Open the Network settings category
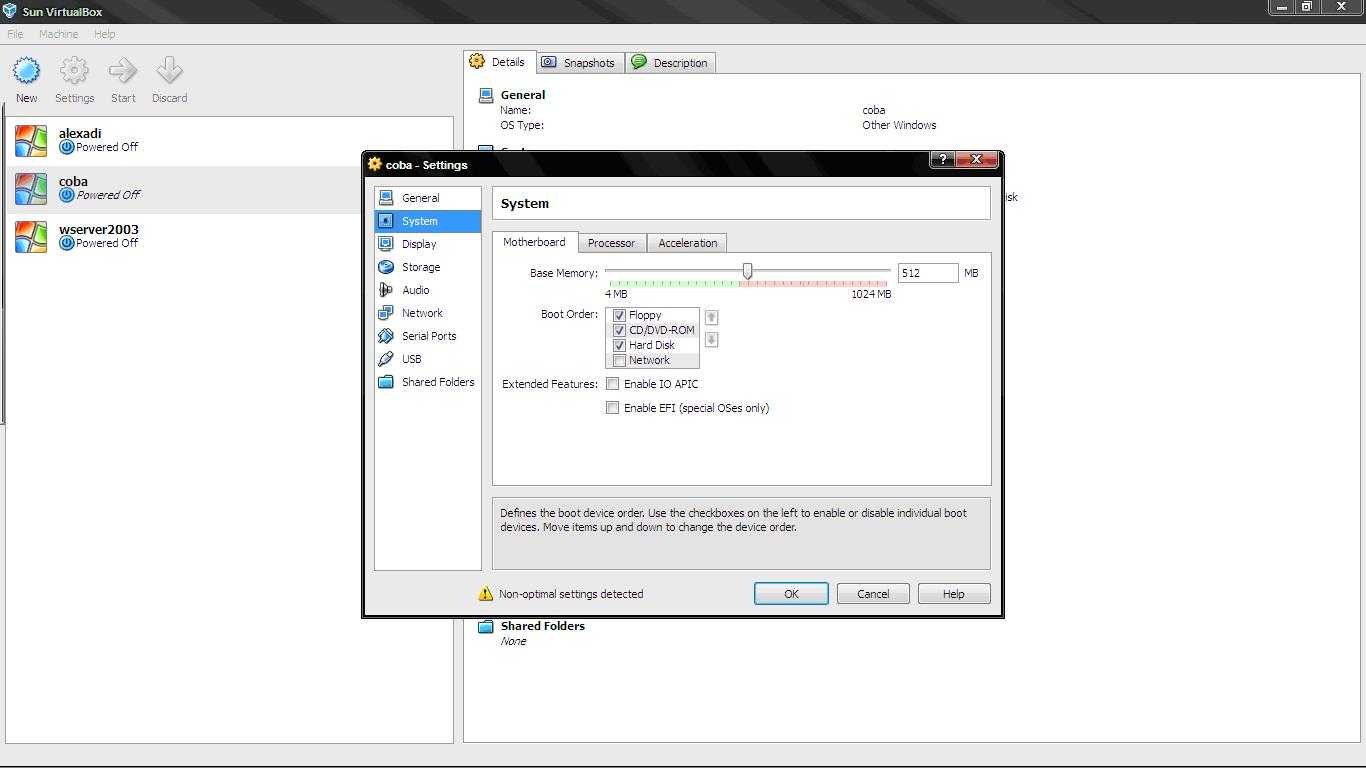Image resolution: width=1366 pixels, height=768 pixels. (428, 313)
